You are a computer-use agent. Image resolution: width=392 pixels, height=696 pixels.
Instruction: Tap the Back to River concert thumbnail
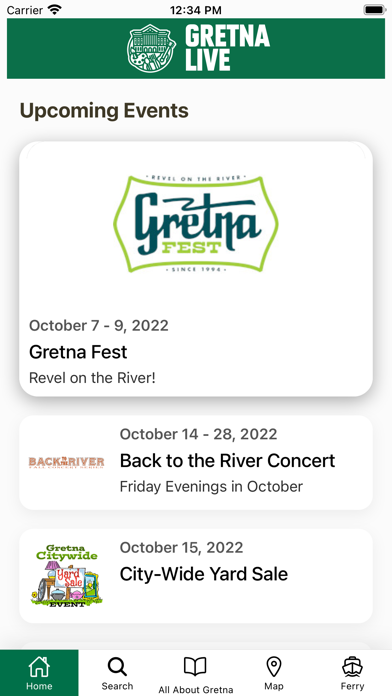tap(66, 462)
